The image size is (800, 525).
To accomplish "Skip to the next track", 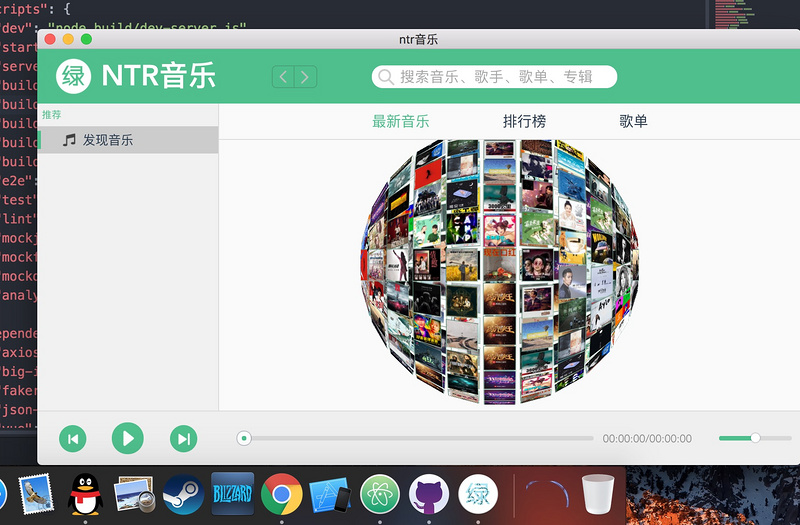I will 184,438.
